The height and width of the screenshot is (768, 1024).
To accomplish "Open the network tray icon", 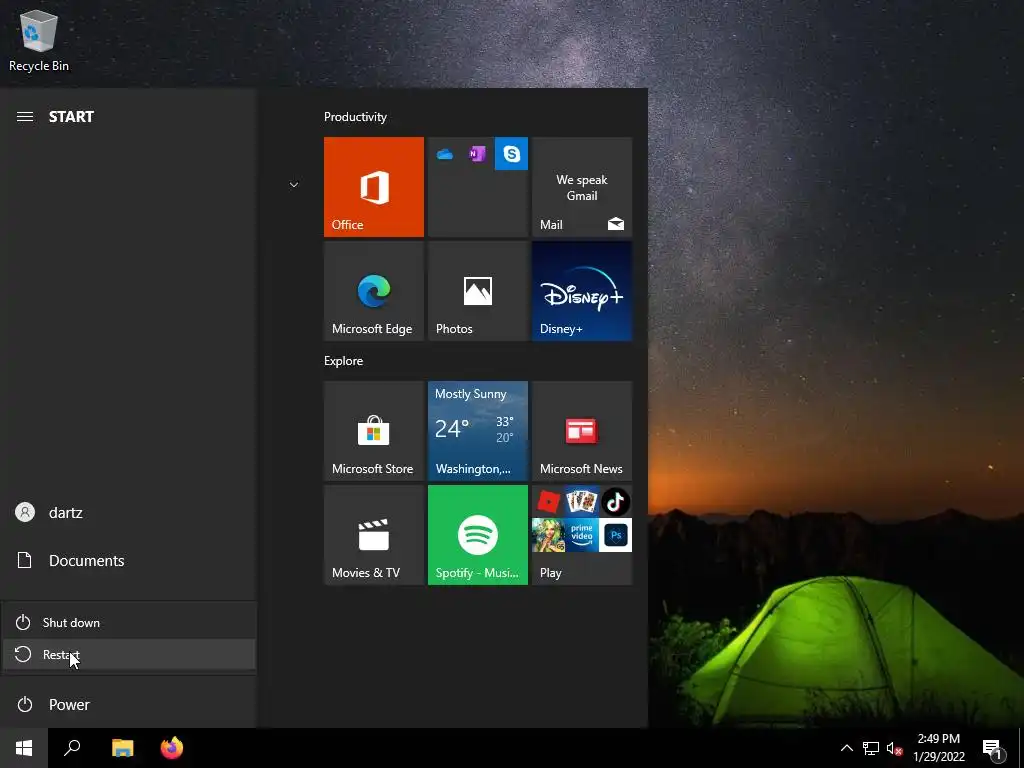I will (871, 748).
